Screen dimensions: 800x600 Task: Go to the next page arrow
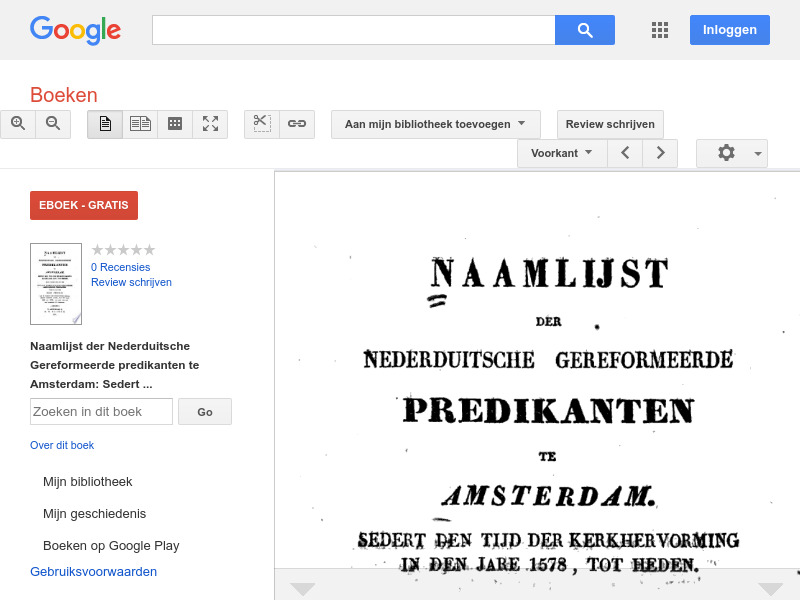point(660,153)
